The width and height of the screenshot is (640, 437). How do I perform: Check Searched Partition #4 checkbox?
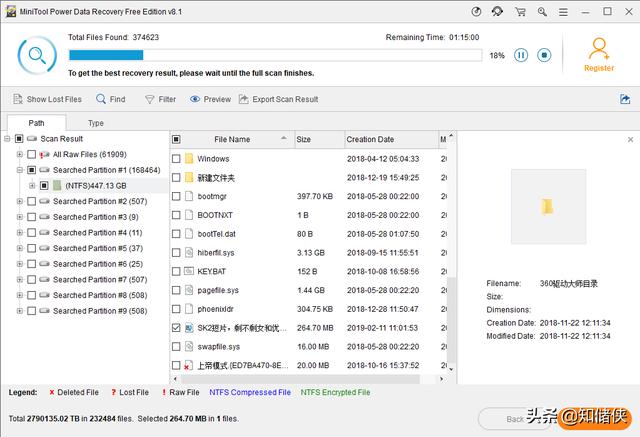tap(31, 233)
